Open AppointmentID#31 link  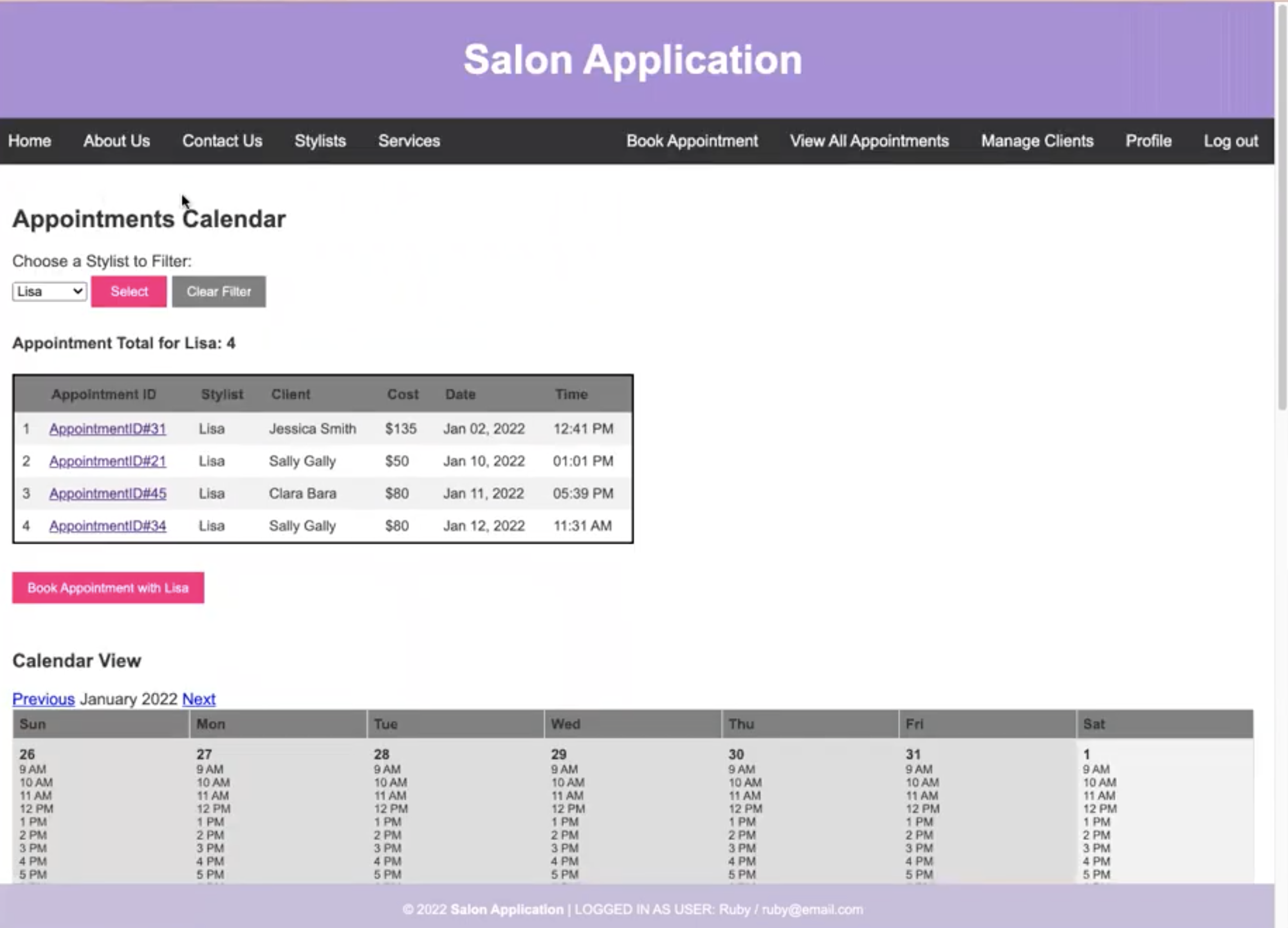tap(107, 429)
